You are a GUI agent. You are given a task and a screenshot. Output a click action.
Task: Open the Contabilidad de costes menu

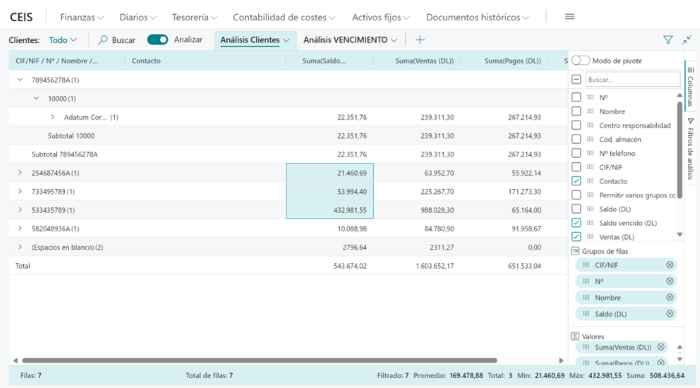[283, 17]
